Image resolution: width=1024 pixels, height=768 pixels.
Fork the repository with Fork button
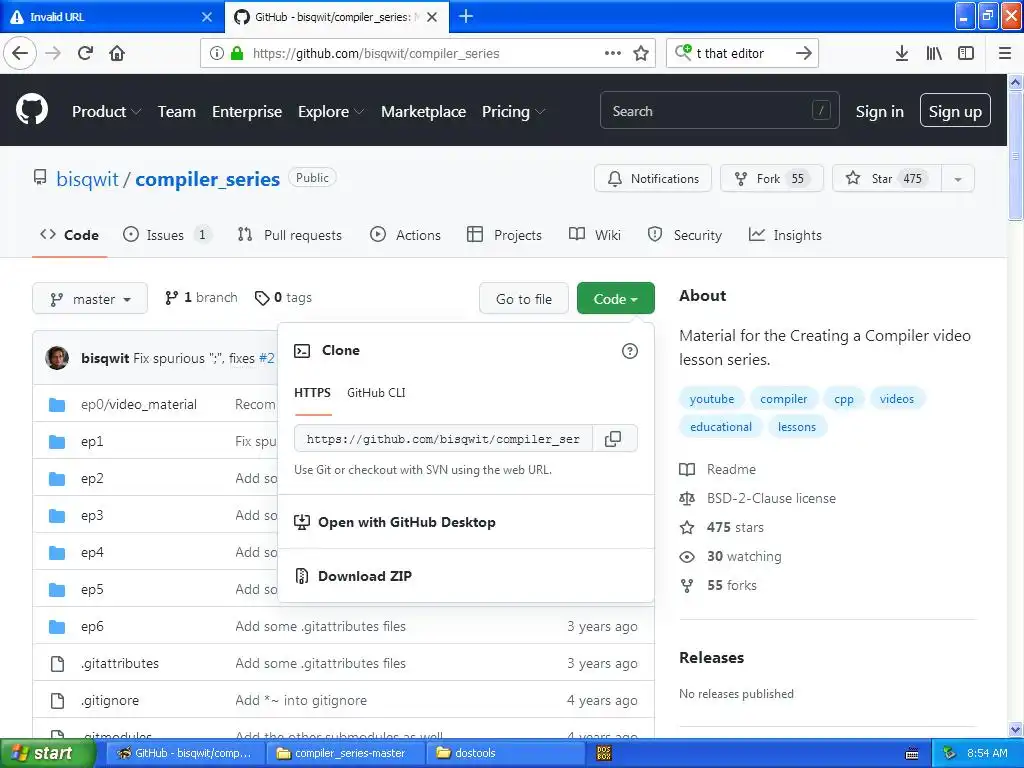click(x=771, y=178)
